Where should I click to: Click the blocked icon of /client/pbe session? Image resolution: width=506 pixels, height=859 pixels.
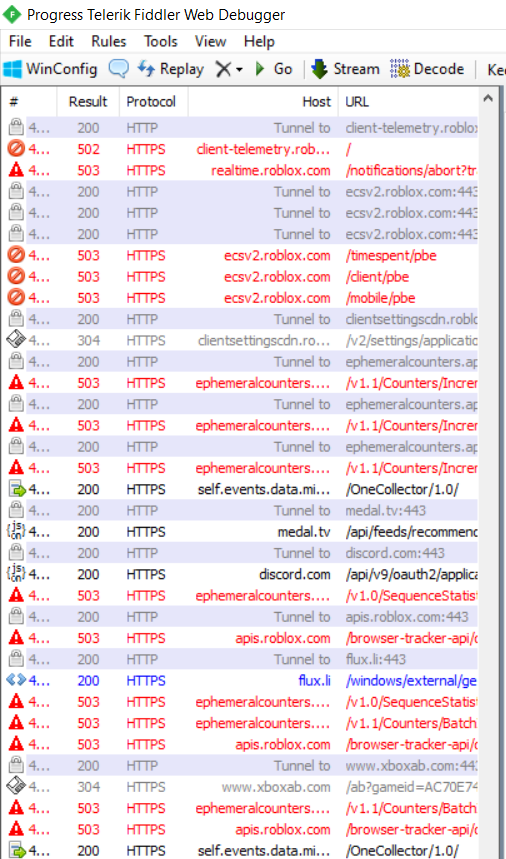click(x=16, y=277)
